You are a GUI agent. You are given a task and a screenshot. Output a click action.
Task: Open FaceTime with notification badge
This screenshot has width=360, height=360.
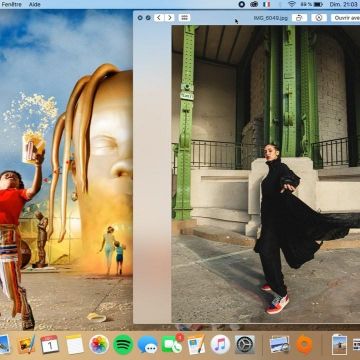click(172, 344)
